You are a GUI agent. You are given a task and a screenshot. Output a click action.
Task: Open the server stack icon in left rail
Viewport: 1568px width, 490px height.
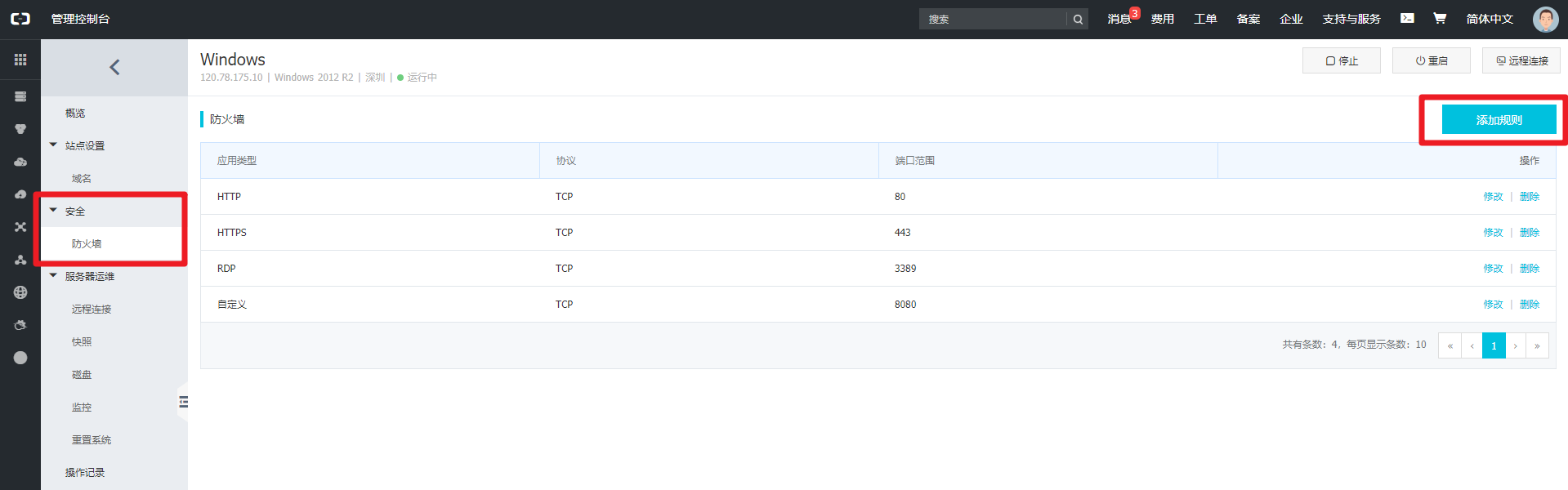click(20, 96)
